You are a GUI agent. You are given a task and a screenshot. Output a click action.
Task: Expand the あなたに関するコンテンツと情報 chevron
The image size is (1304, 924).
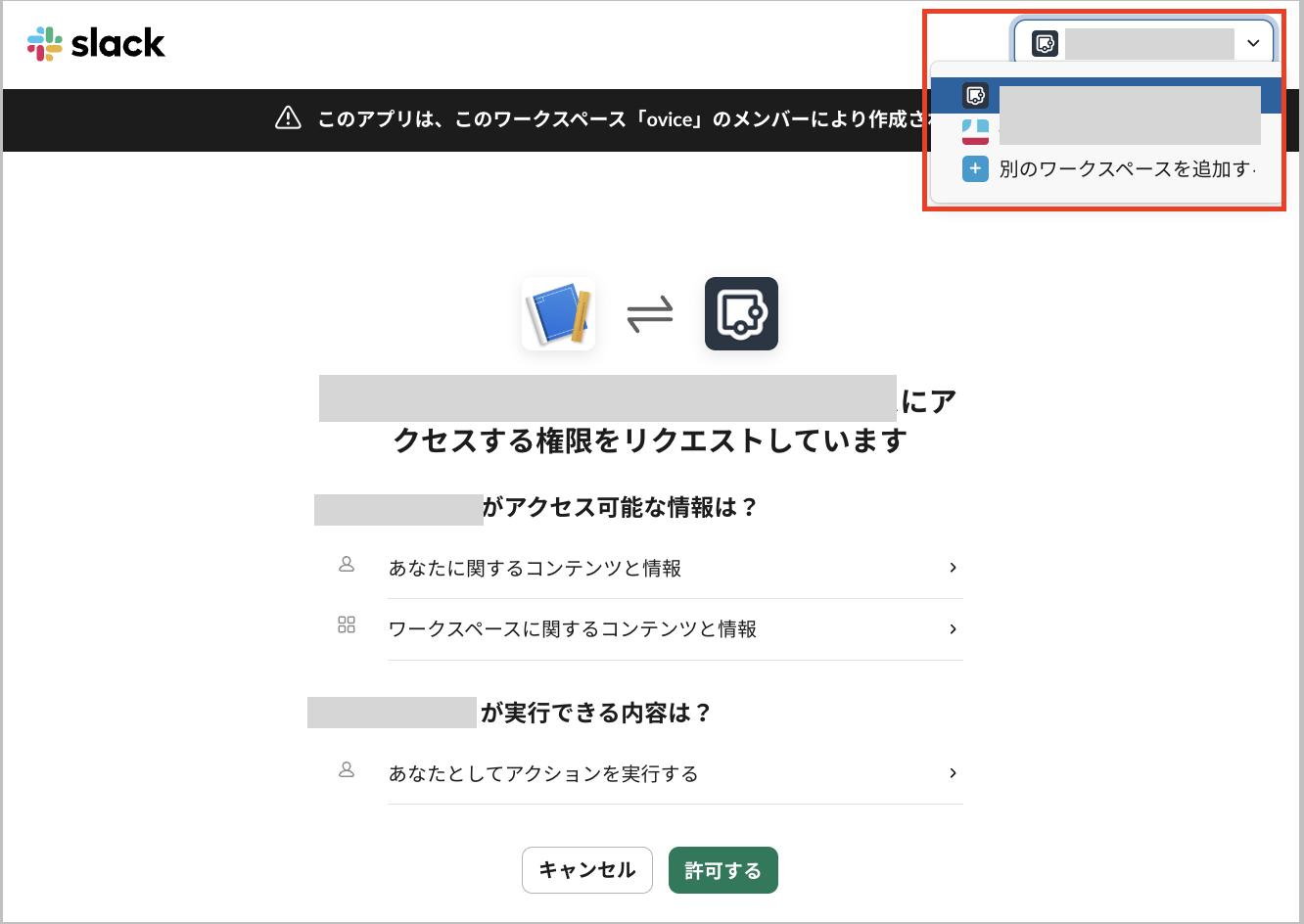pyautogui.click(x=953, y=568)
